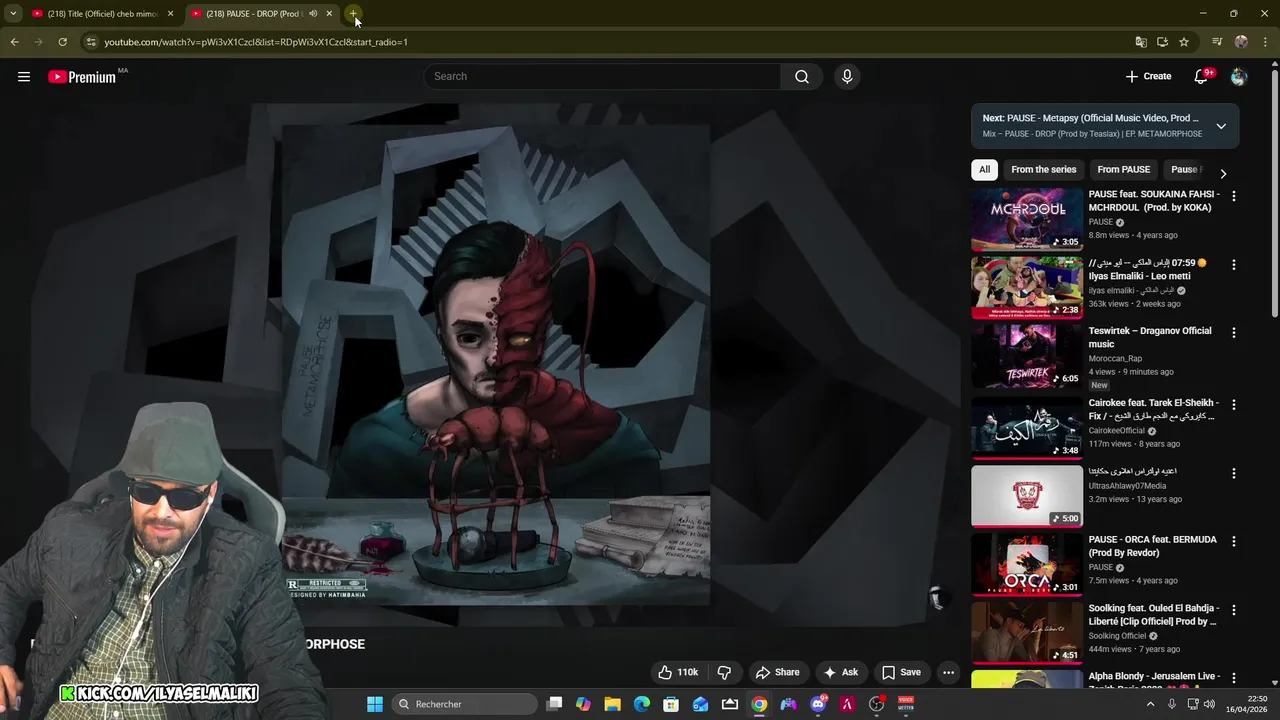The width and height of the screenshot is (1280, 720).
Task: Open Teswirtek video thumbnail
Action: 1027,355
